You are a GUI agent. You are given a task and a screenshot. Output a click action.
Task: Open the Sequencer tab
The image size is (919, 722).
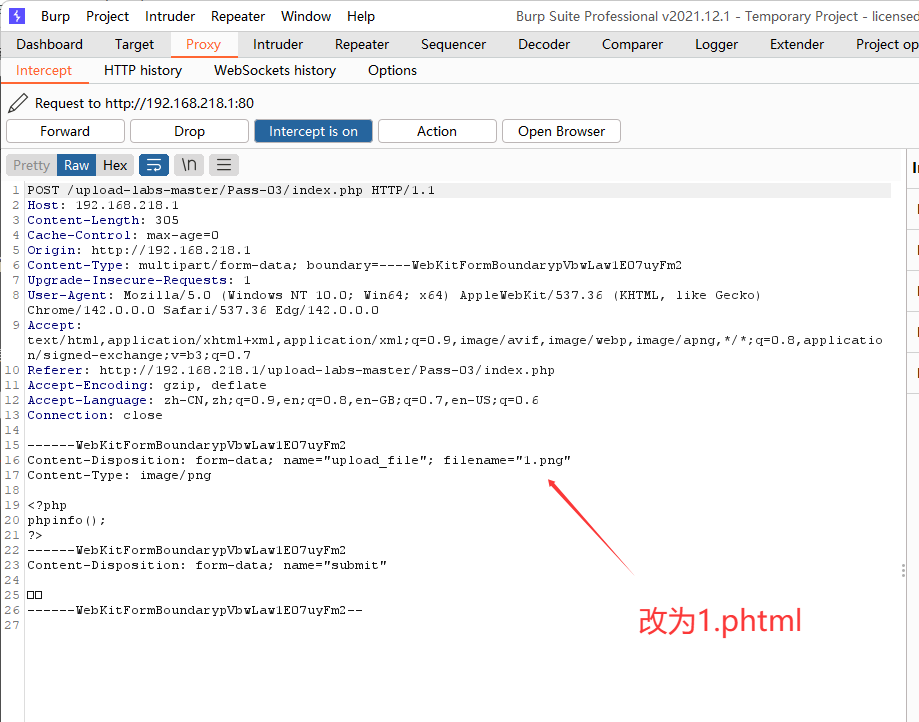(454, 45)
